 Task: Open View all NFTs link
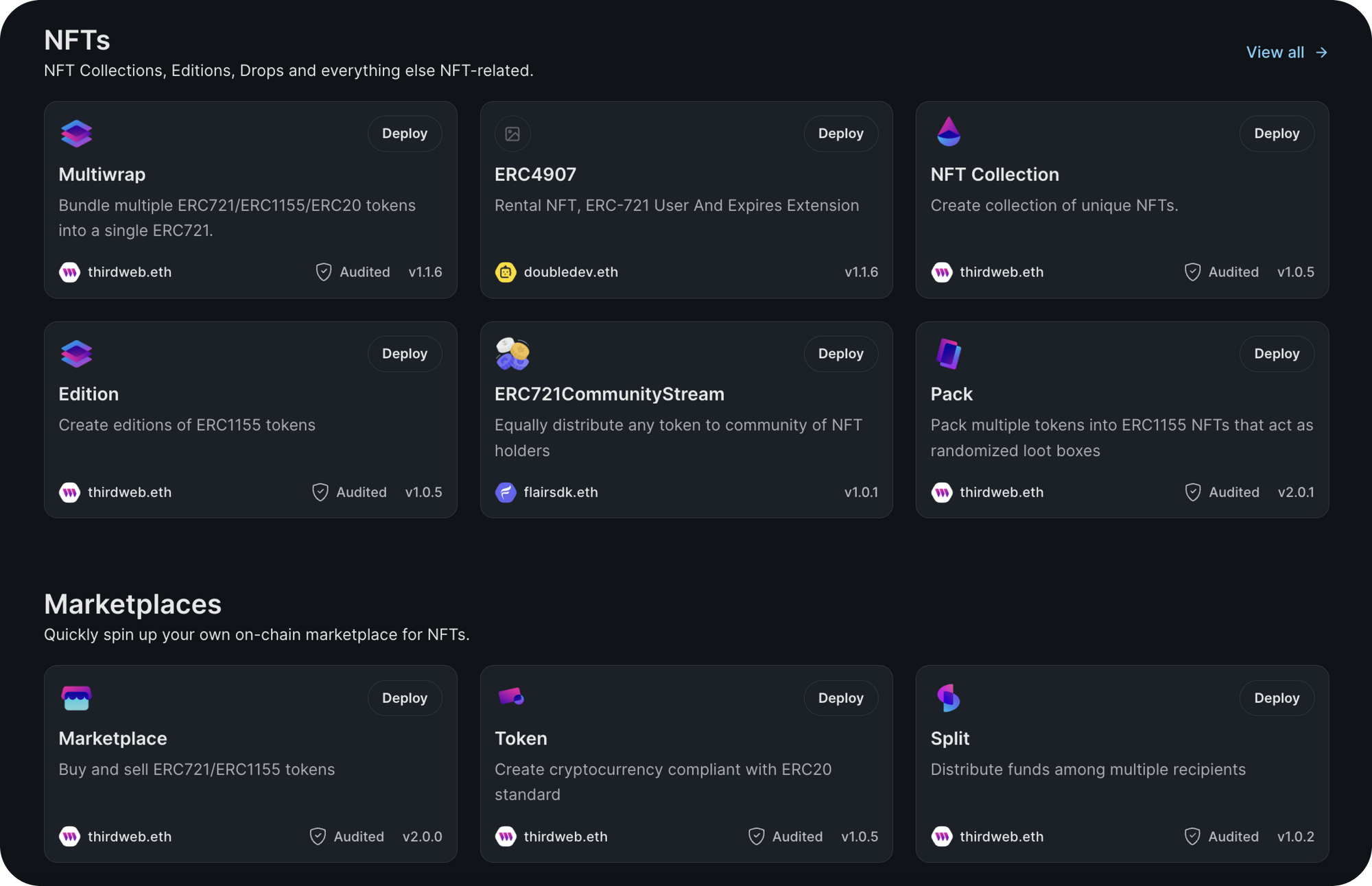[1286, 53]
